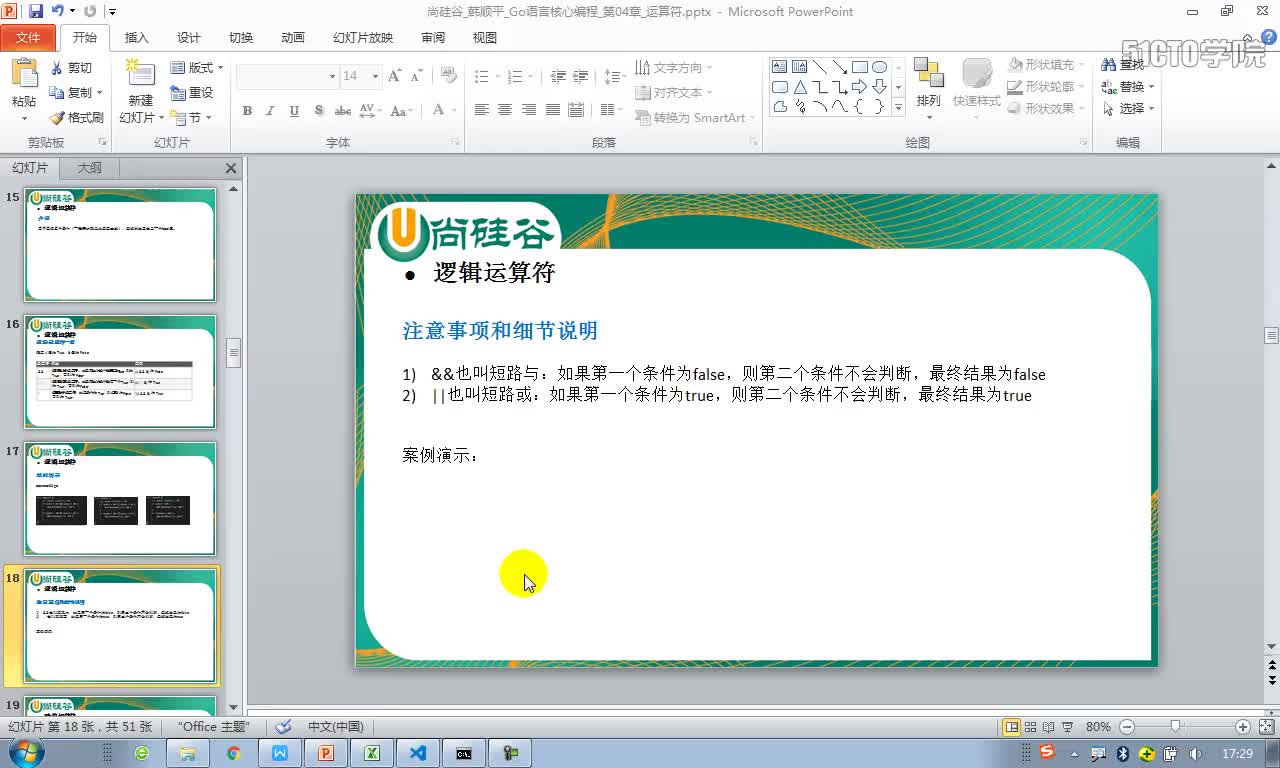
Task: Fit slide to current window
Action: click(1265, 727)
